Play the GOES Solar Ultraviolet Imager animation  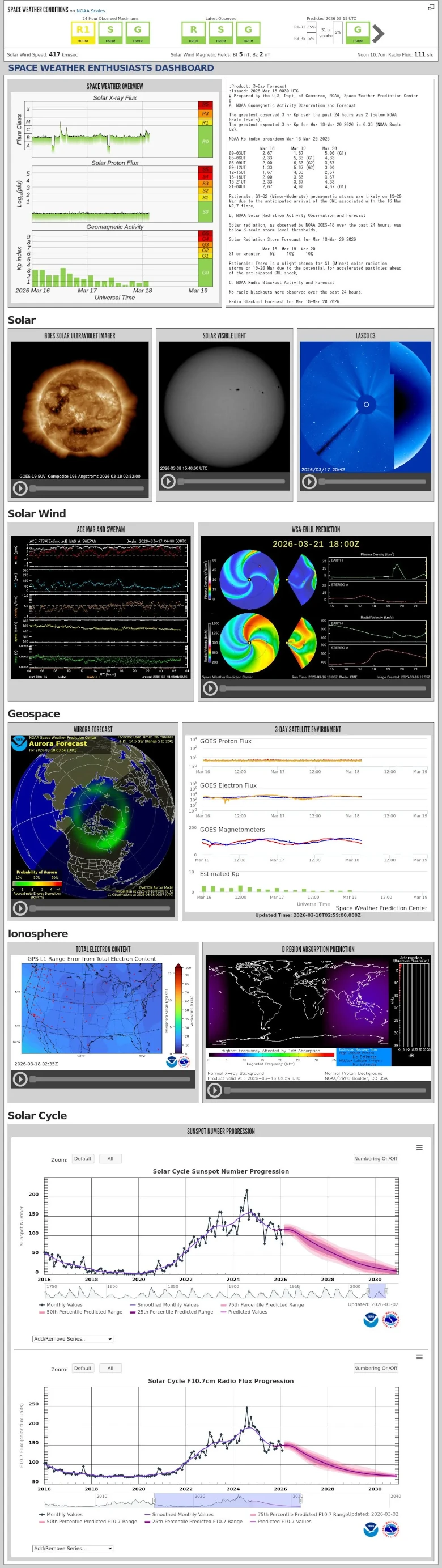click(x=20, y=488)
